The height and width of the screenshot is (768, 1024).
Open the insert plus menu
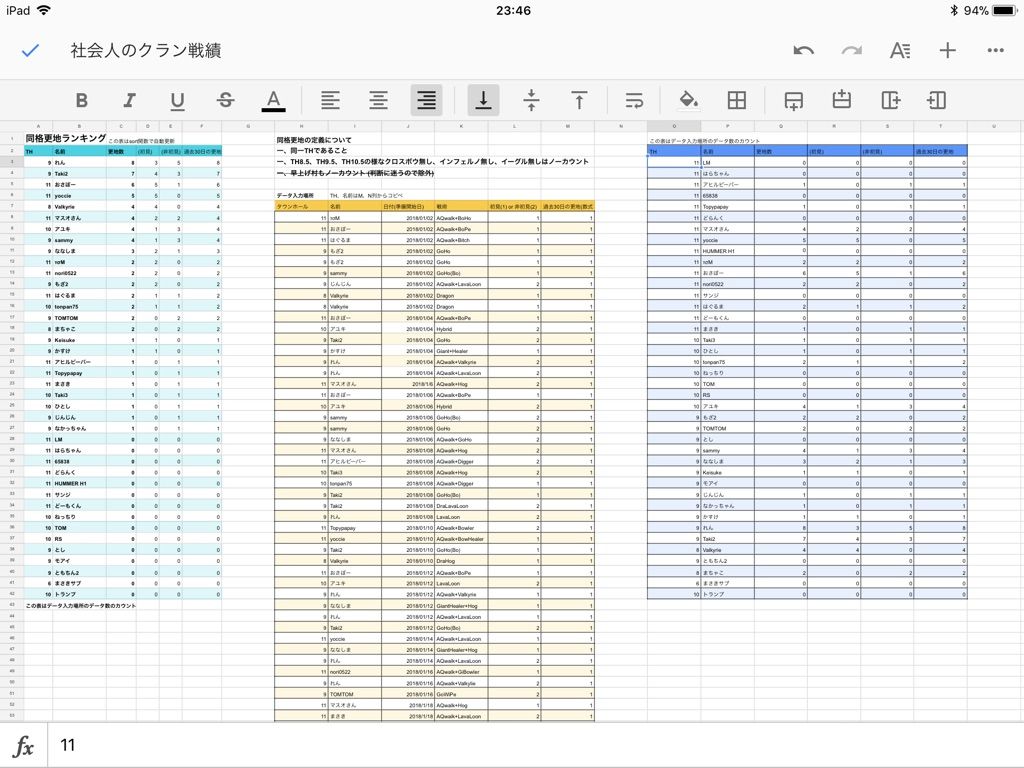[x=948, y=50]
